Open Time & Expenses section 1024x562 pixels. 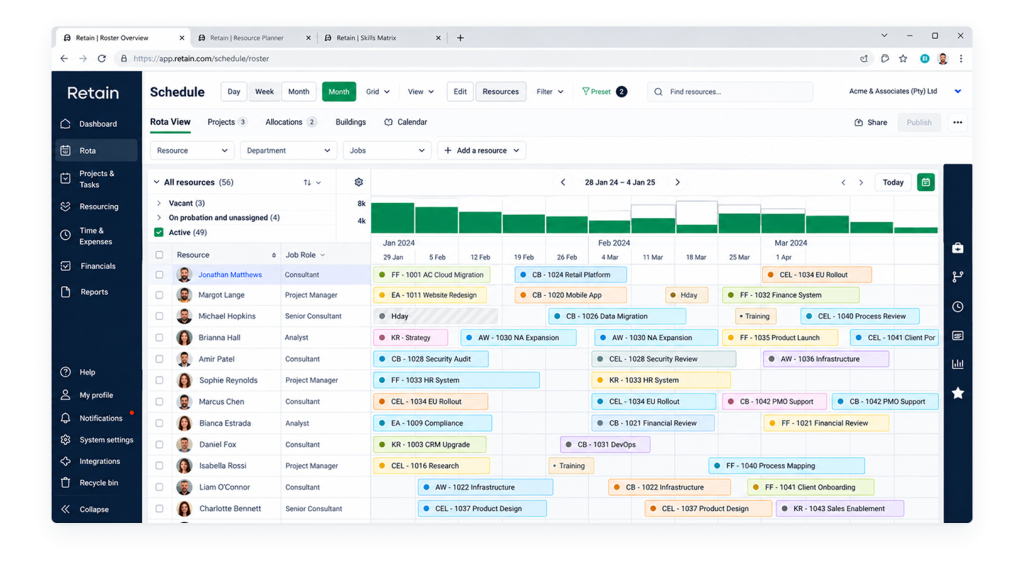pyautogui.click(x=97, y=236)
